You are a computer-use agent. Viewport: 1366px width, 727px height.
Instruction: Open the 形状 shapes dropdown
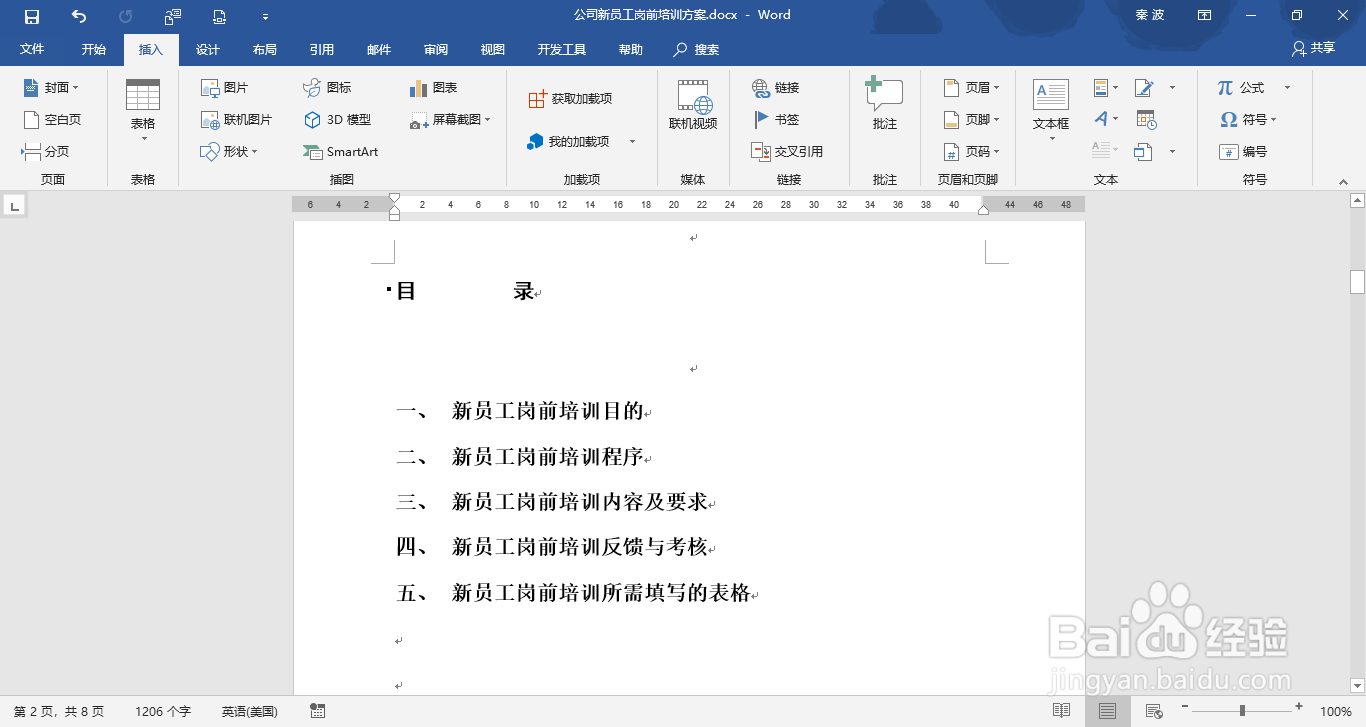pos(233,152)
